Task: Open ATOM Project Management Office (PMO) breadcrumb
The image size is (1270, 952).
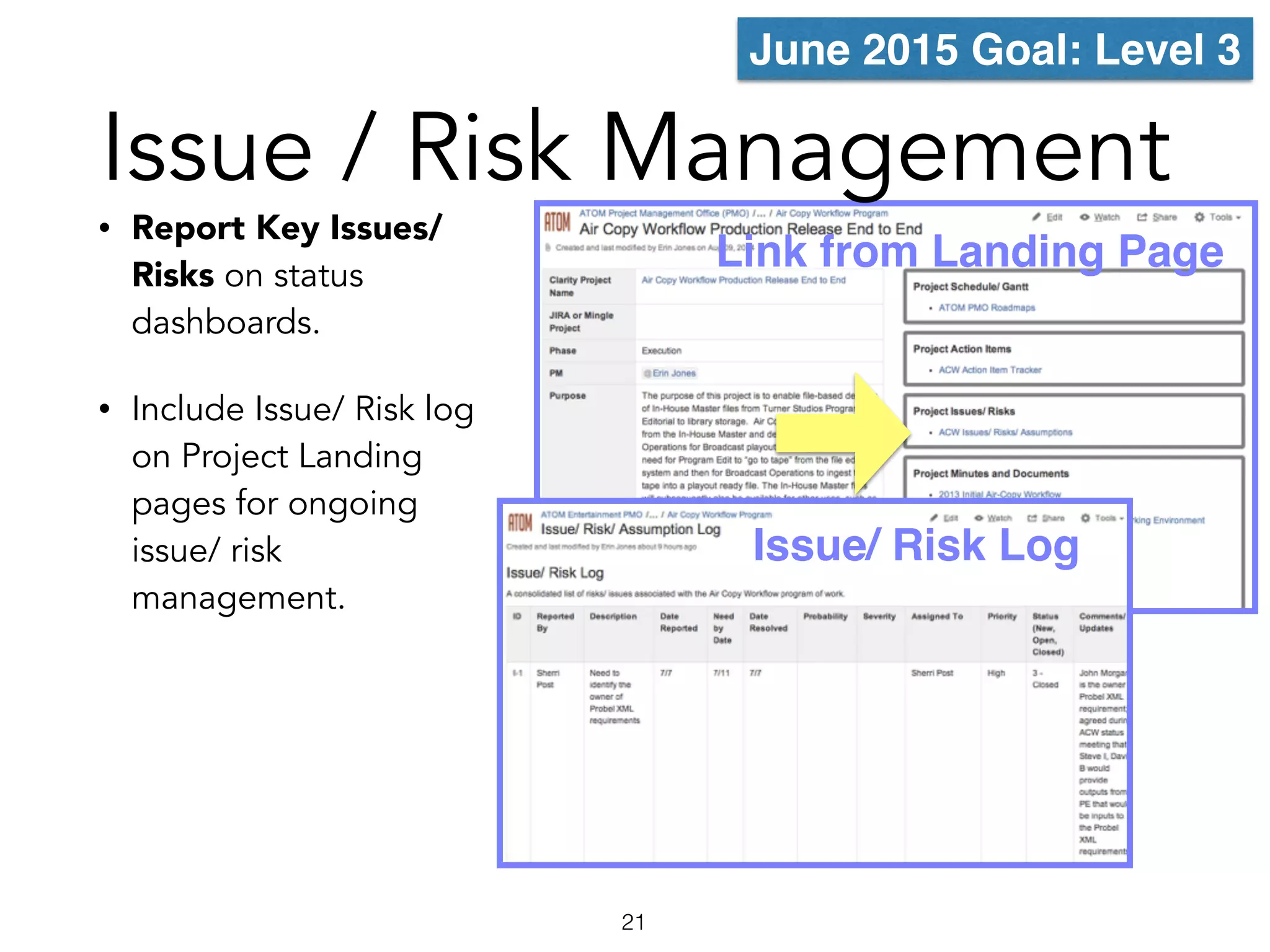Action: [x=664, y=213]
